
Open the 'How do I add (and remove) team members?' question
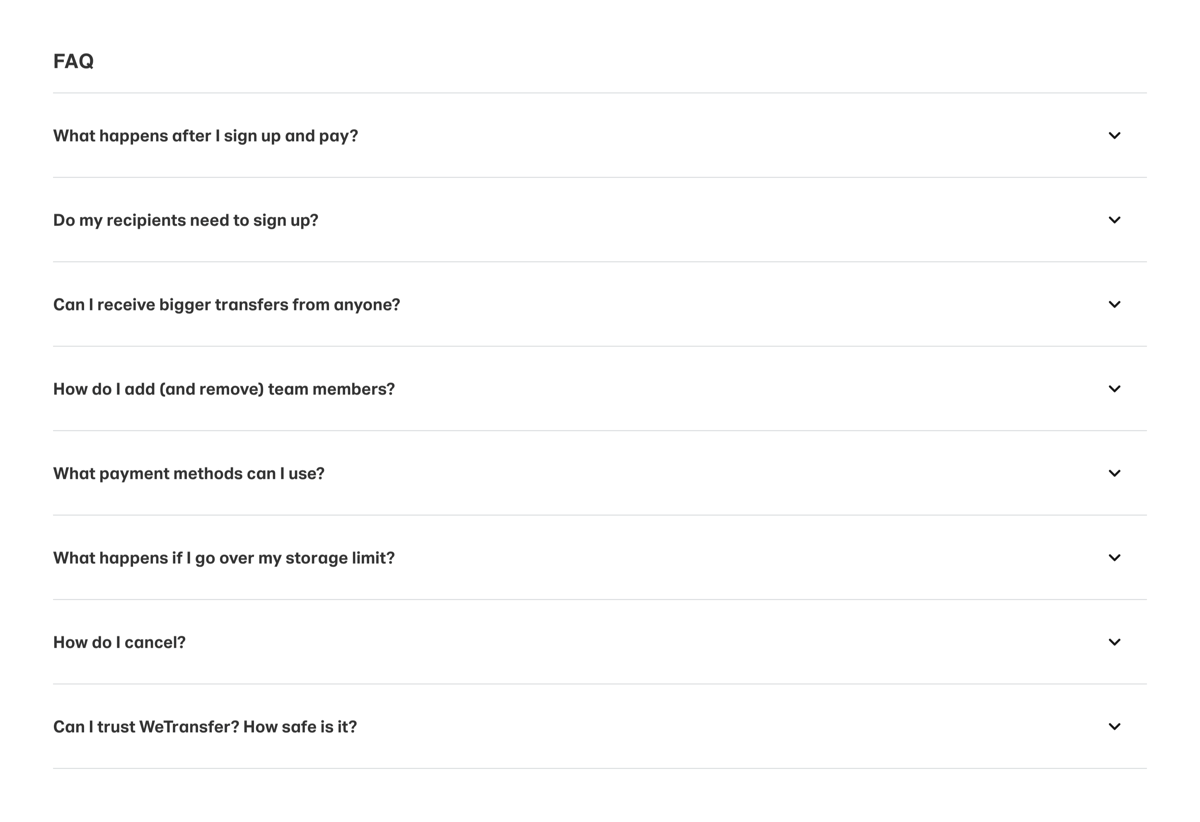click(x=223, y=388)
